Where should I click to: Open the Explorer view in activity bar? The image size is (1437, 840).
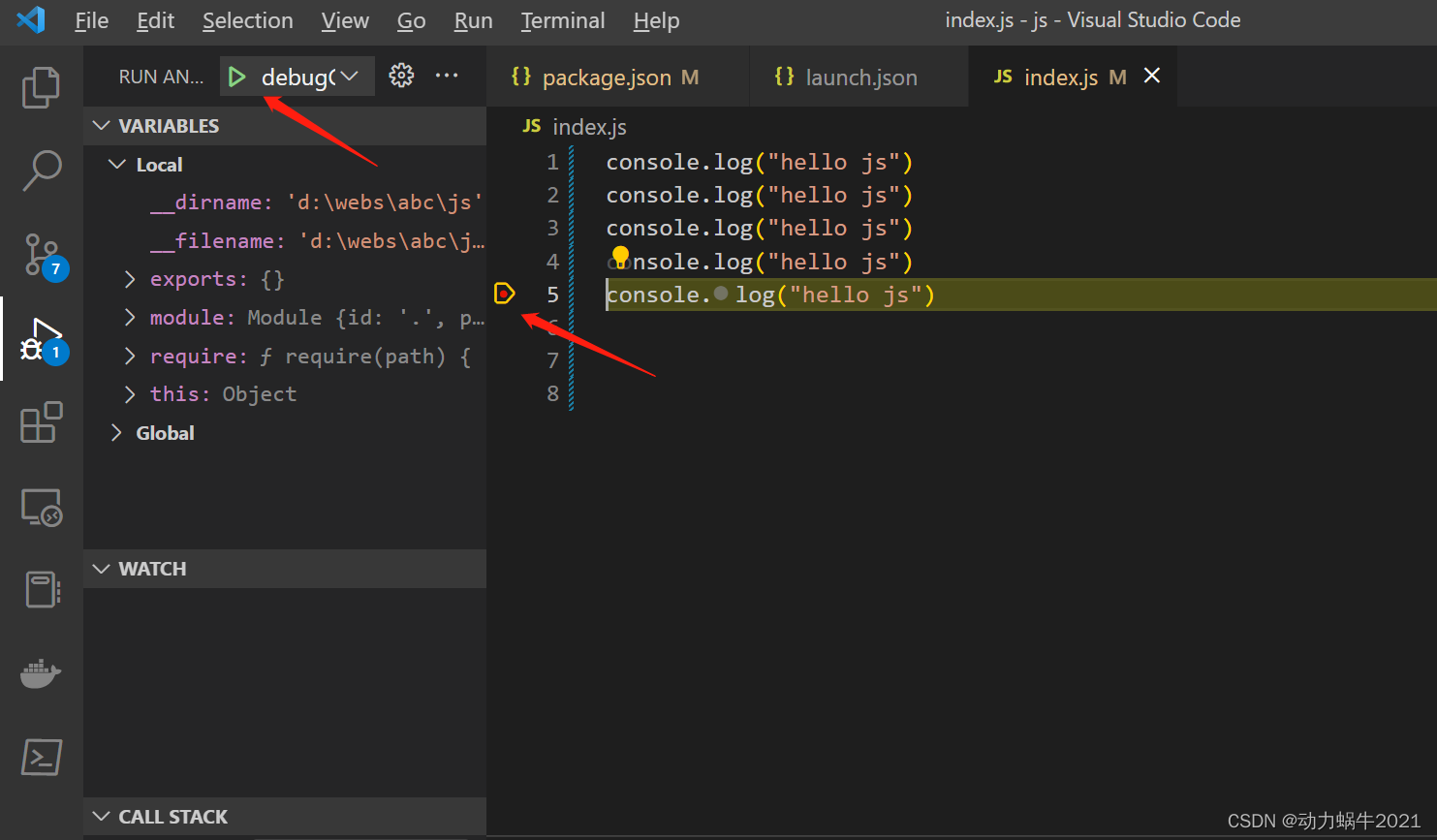click(x=41, y=87)
